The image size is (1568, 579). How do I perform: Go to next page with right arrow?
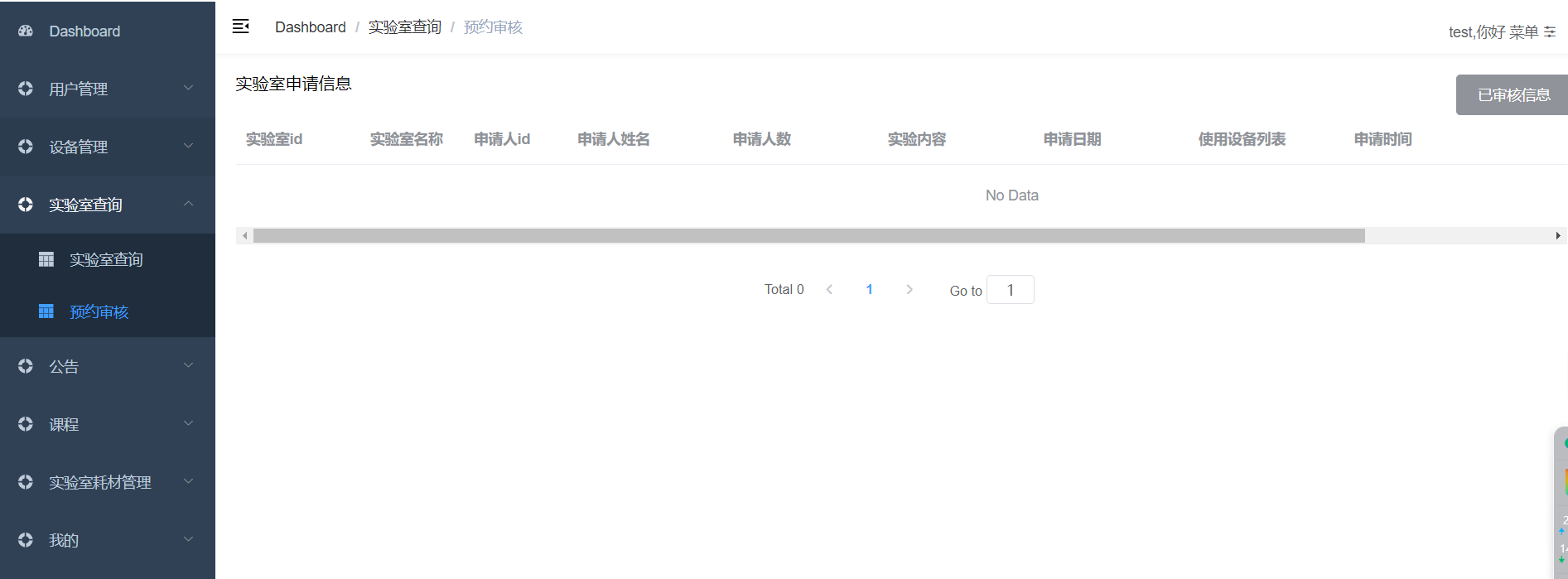(x=909, y=289)
